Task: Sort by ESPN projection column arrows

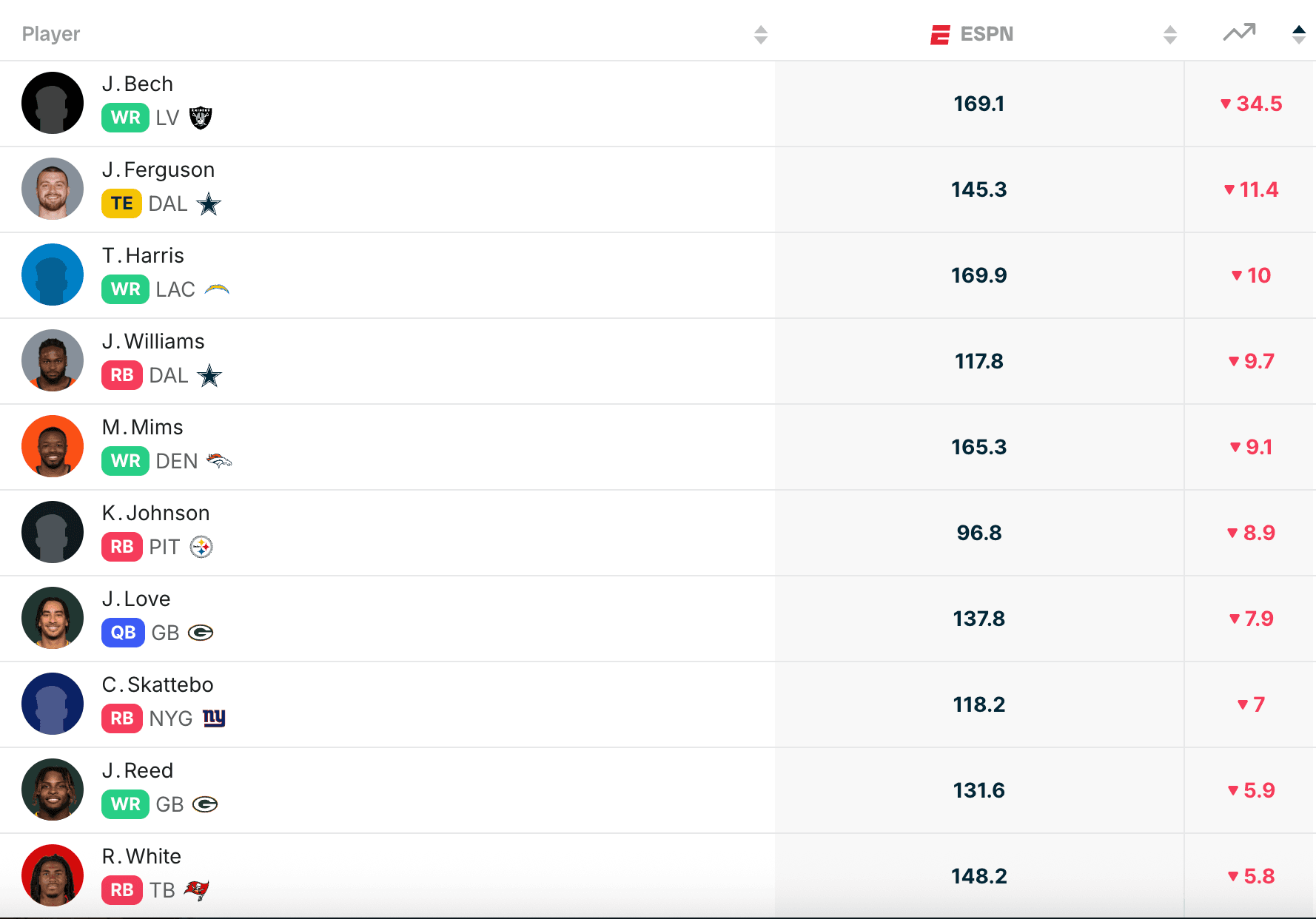Action: [x=1169, y=35]
